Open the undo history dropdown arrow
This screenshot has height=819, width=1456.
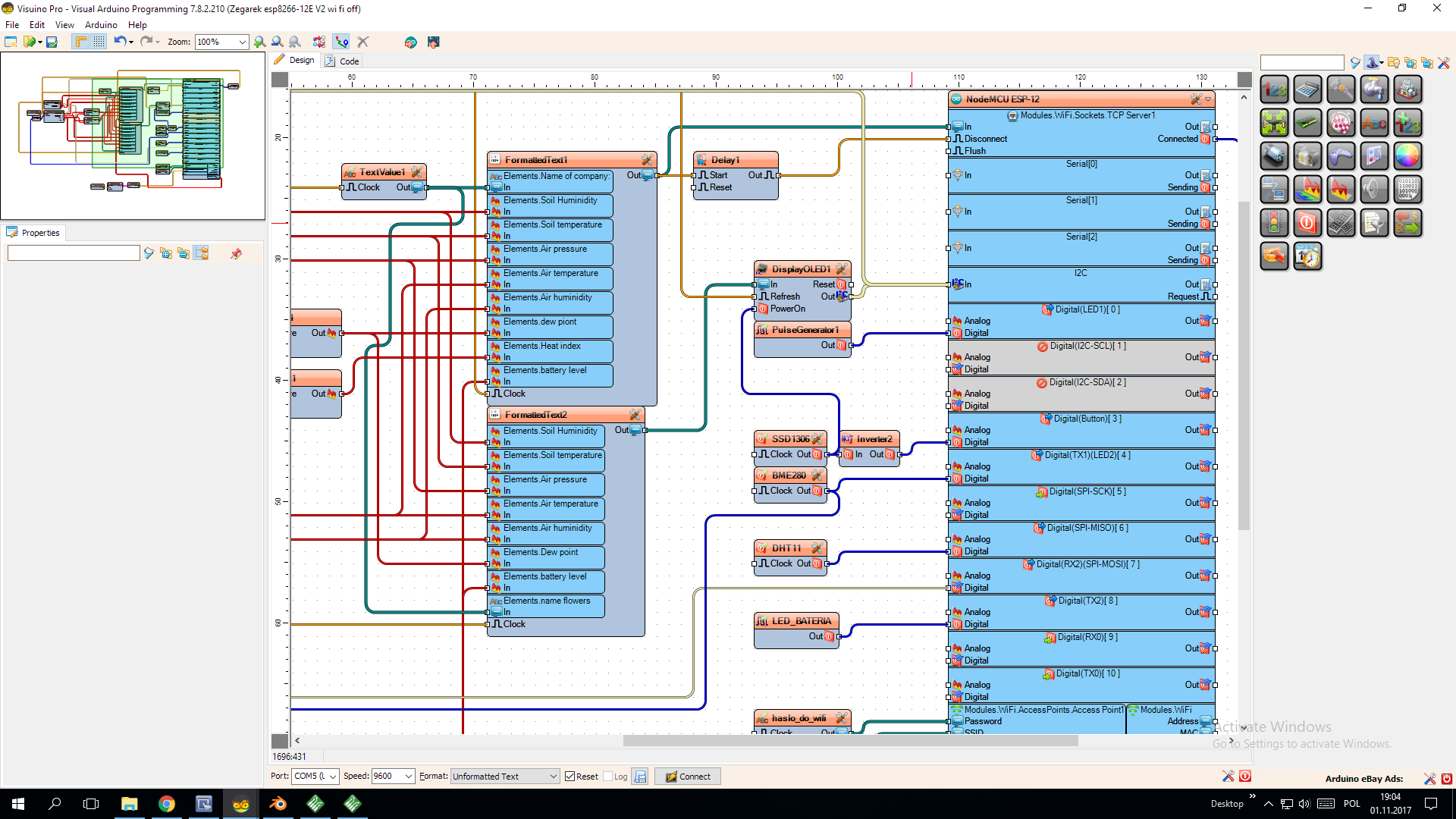click(x=131, y=42)
